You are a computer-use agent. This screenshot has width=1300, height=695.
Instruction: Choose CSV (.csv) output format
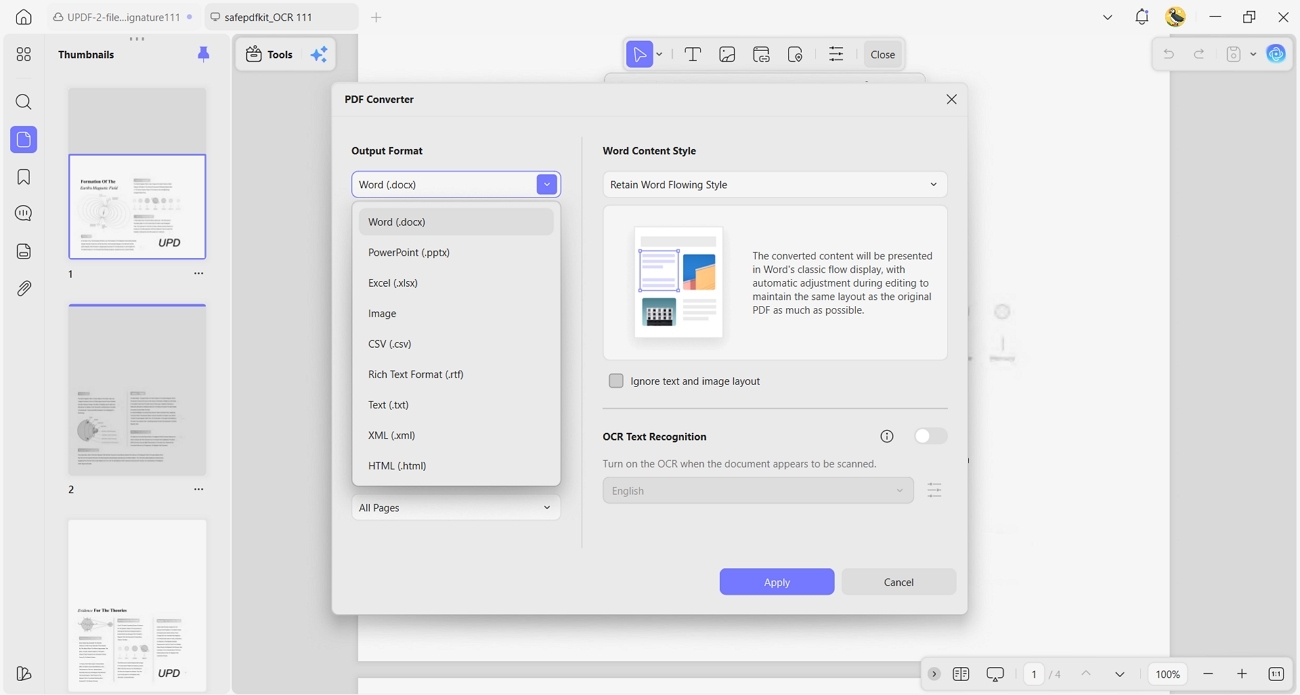456,344
